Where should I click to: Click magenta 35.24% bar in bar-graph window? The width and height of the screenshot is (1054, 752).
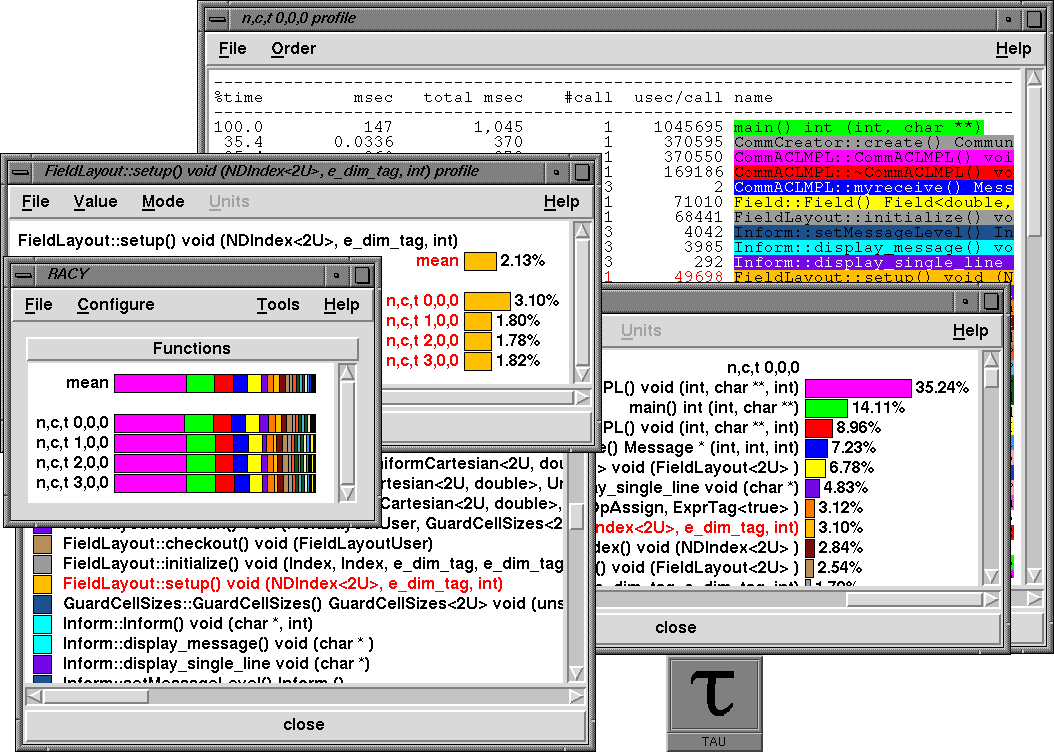tap(858, 388)
